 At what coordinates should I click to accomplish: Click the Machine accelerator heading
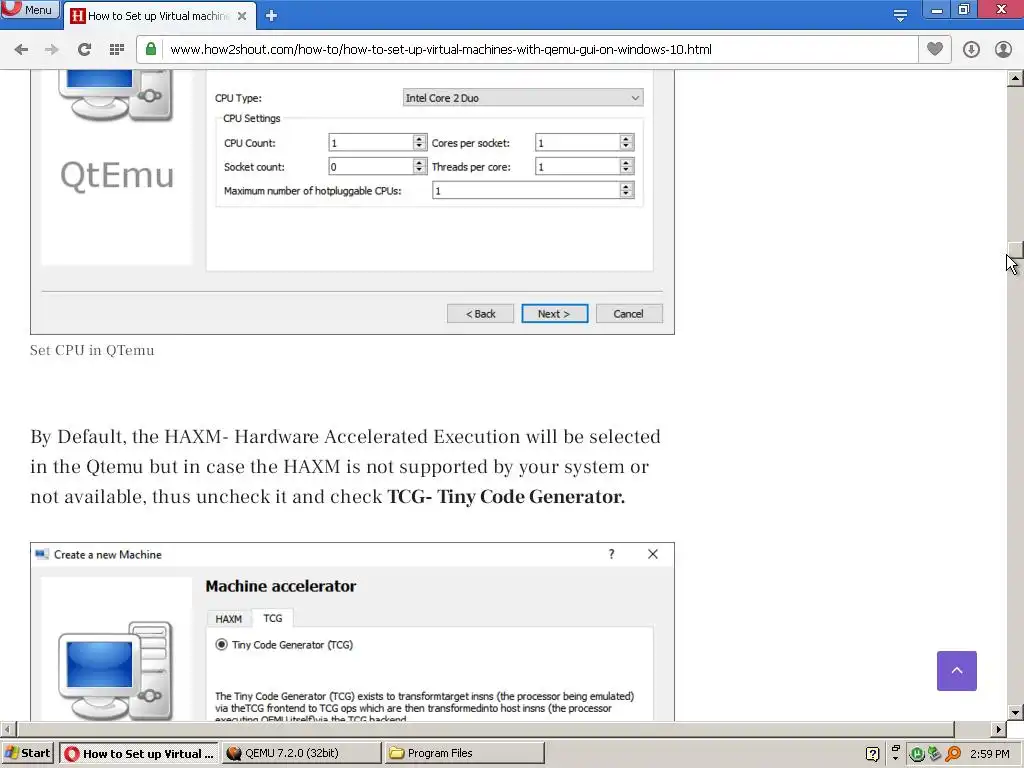pyautogui.click(x=281, y=586)
